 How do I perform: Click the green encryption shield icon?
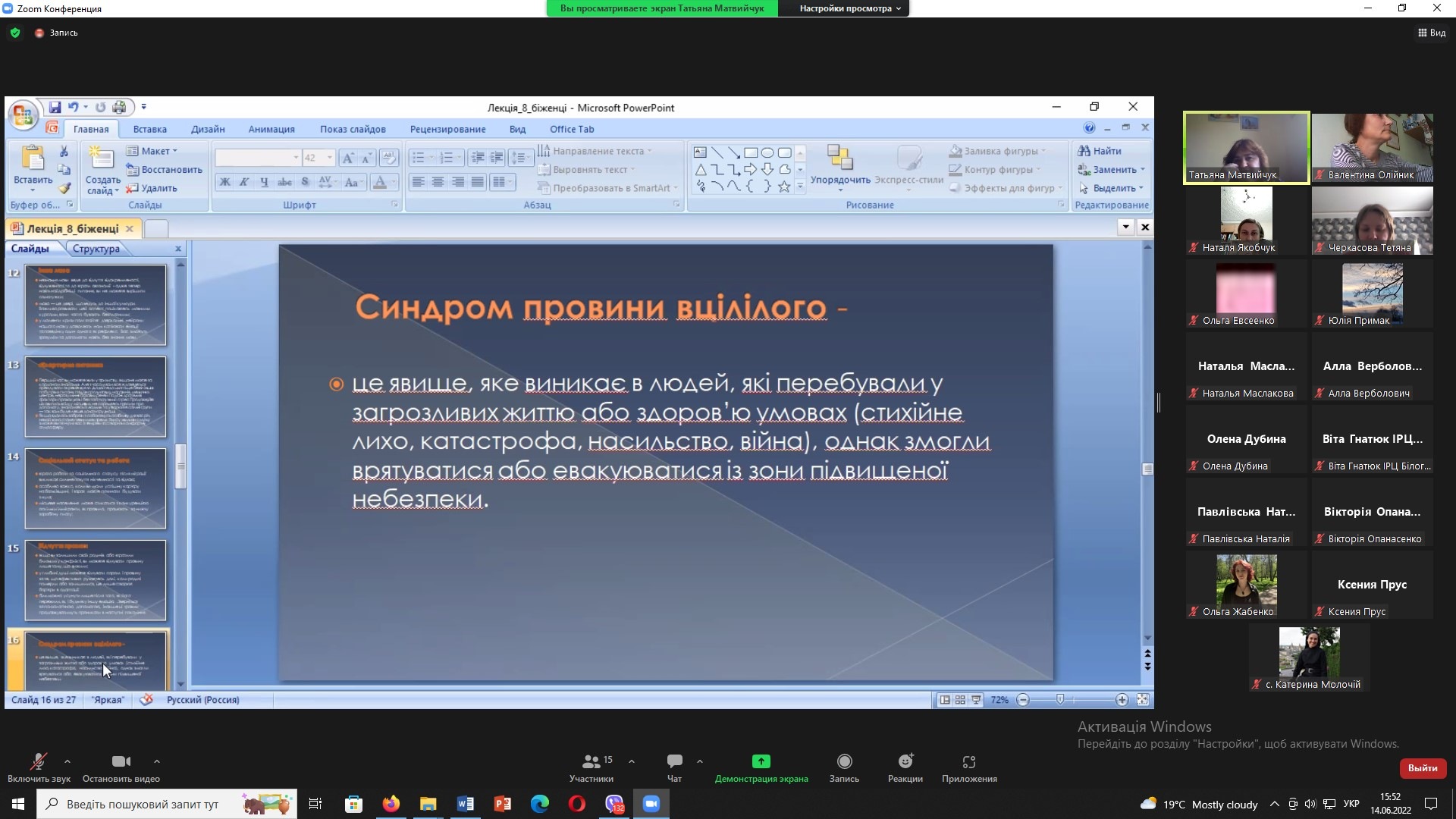15,33
